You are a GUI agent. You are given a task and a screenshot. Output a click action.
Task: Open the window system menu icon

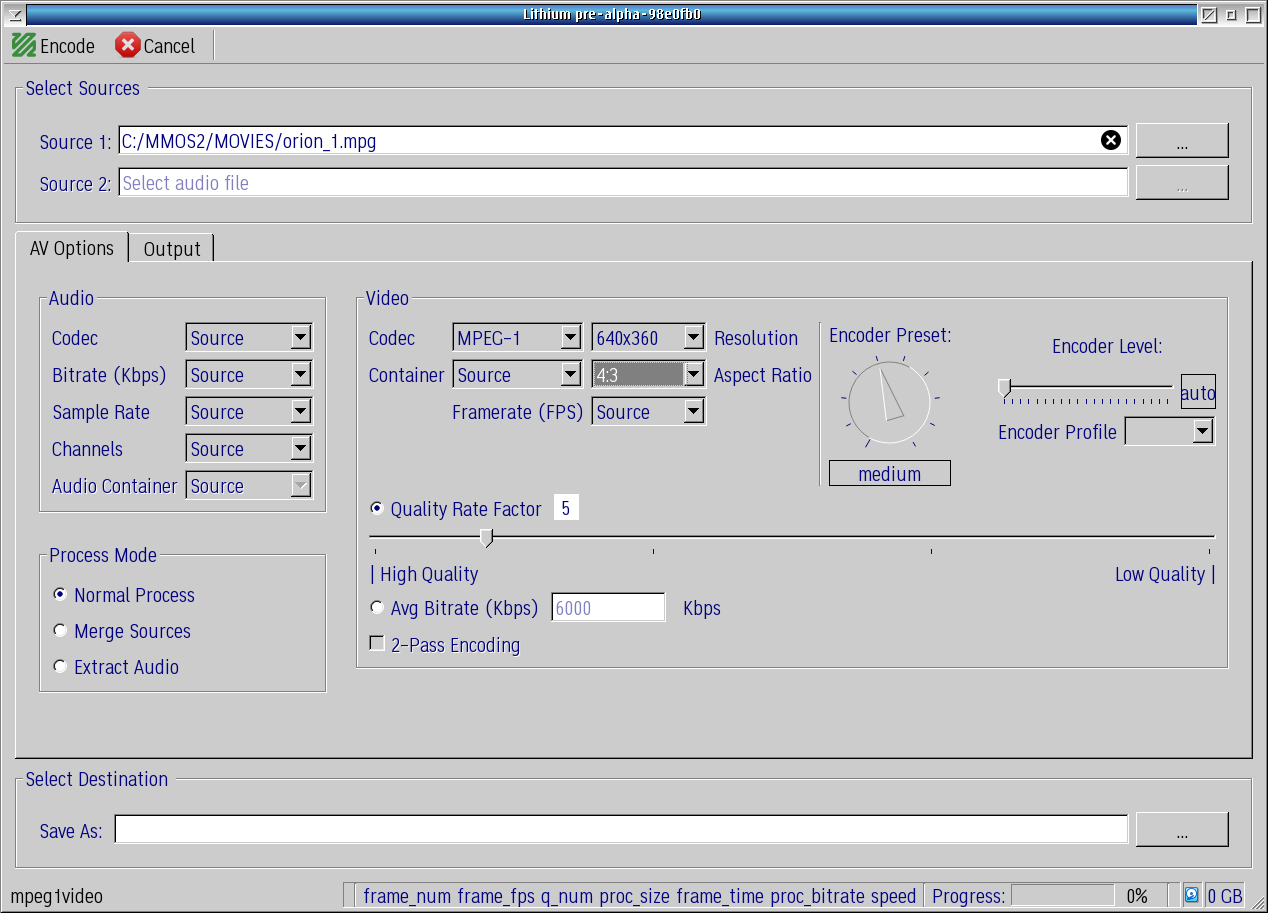[14, 14]
